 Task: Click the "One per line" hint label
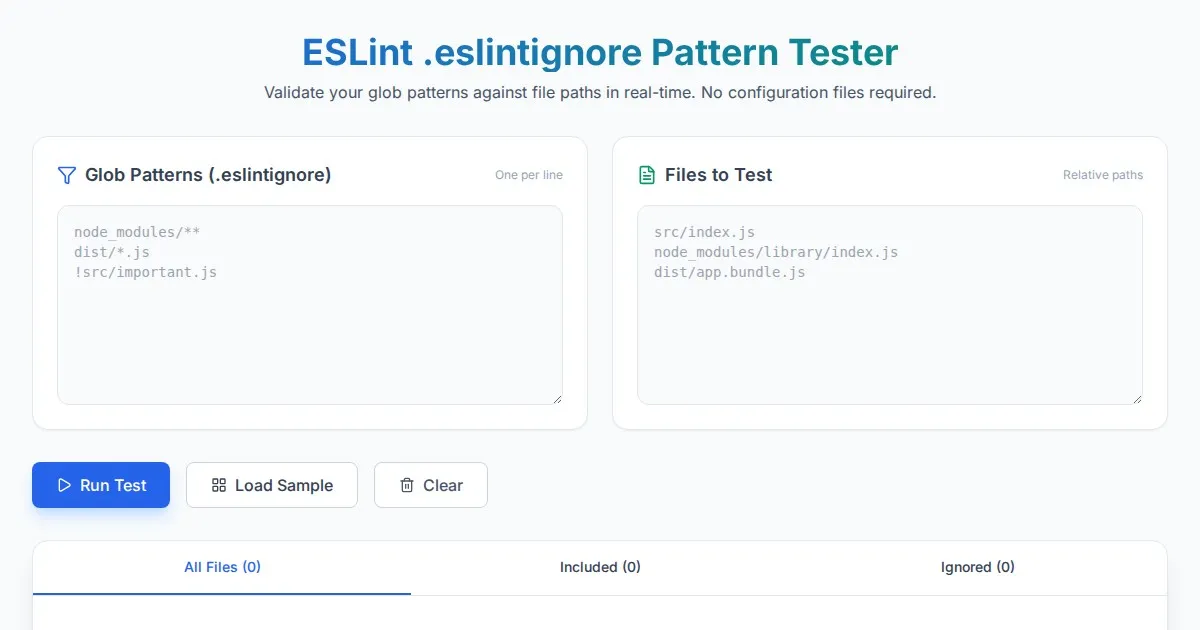(x=529, y=175)
